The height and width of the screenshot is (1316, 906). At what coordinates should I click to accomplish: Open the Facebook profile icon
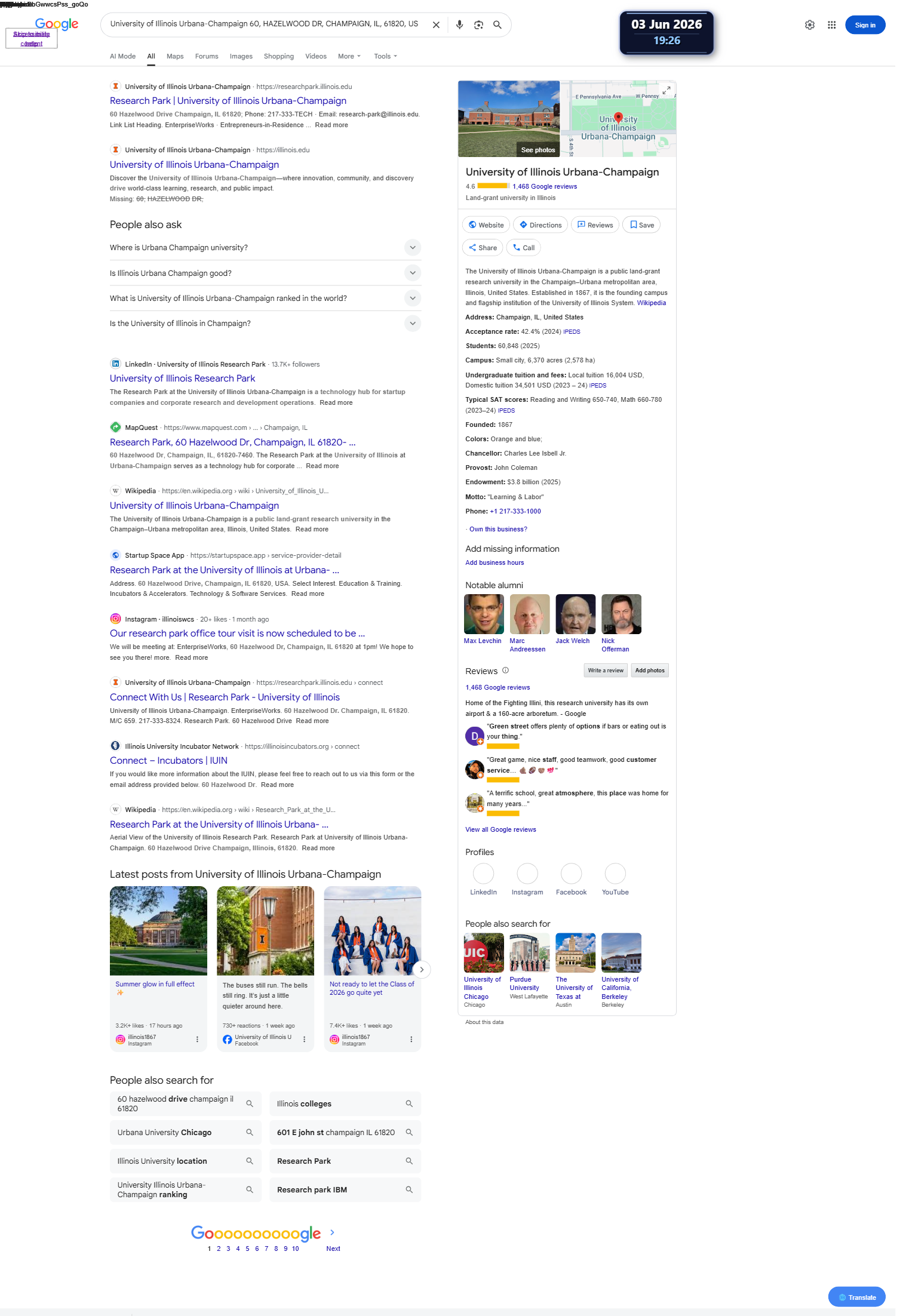[572, 874]
